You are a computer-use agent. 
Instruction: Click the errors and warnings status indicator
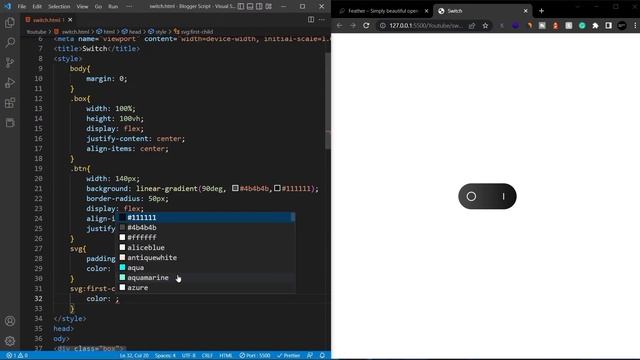click(x=17, y=356)
